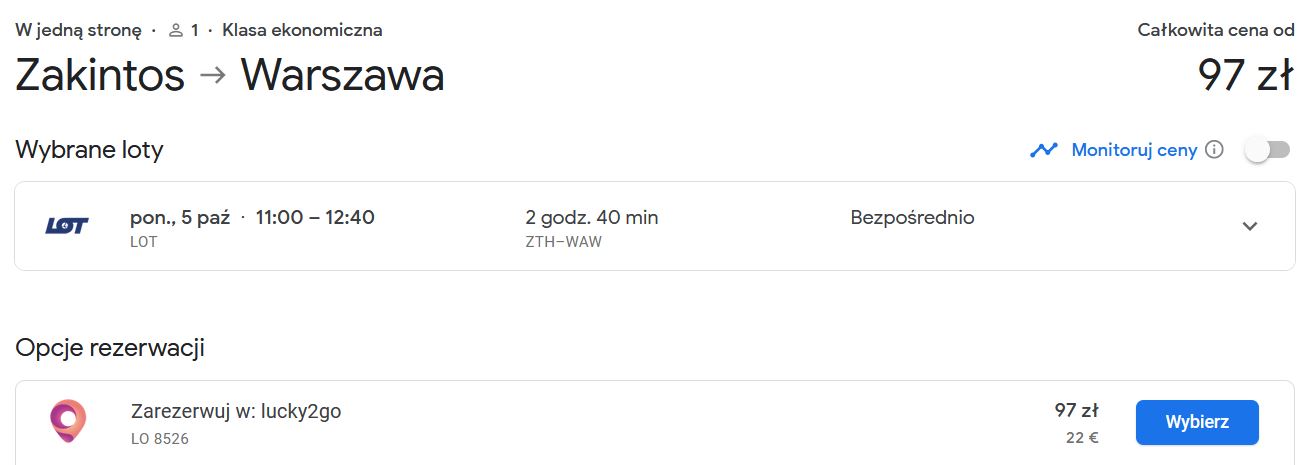This screenshot has height=465, width=1309.
Task: Click the ZTH–WAW route code
Action: coord(563,242)
